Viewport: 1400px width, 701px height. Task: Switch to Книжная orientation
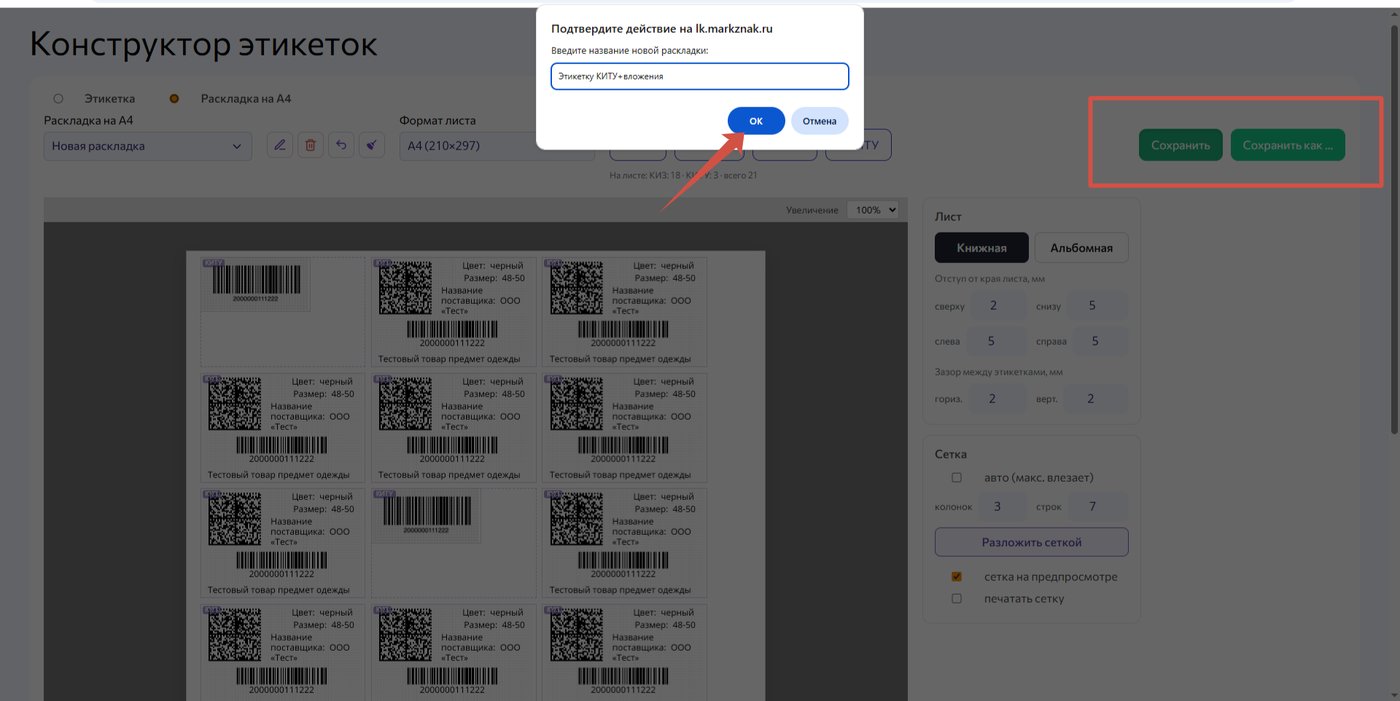pos(981,248)
